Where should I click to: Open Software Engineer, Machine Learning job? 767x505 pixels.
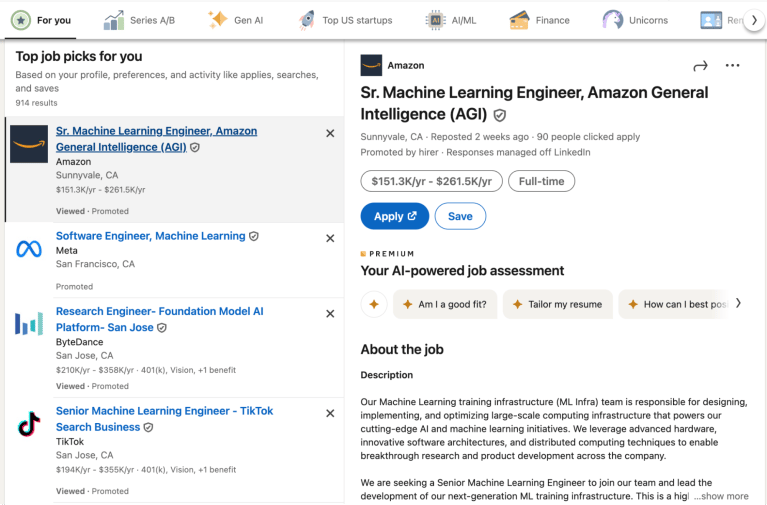tap(151, 236)
